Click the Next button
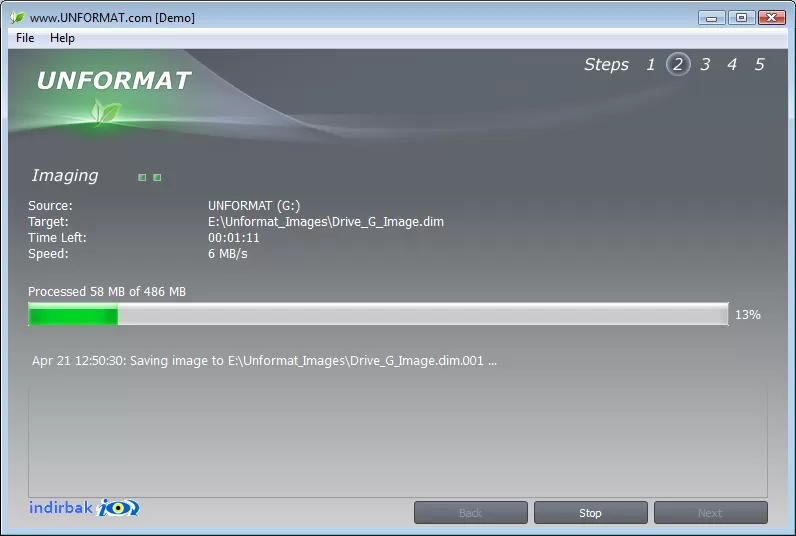This screenshot has height=536, width=796. [x=710, y=513]
